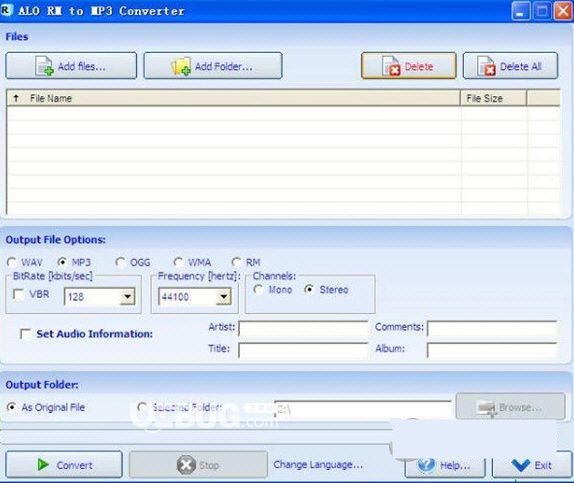Open the Frequency 44100 dropdown
This screenshot has height=483, width=574.
(224, 297)
